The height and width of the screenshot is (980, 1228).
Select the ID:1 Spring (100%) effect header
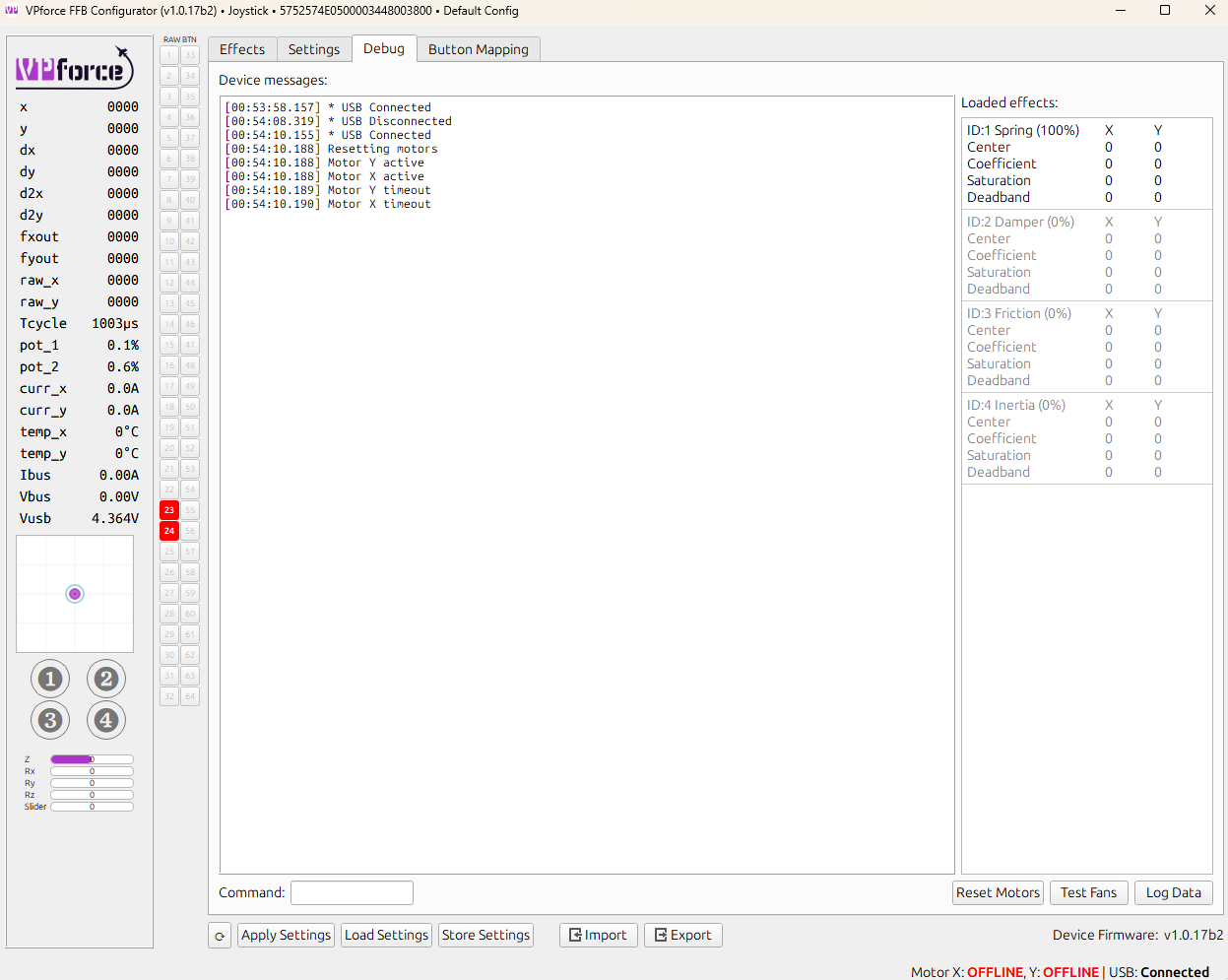pyautogui.click(x=1023, y=130)
